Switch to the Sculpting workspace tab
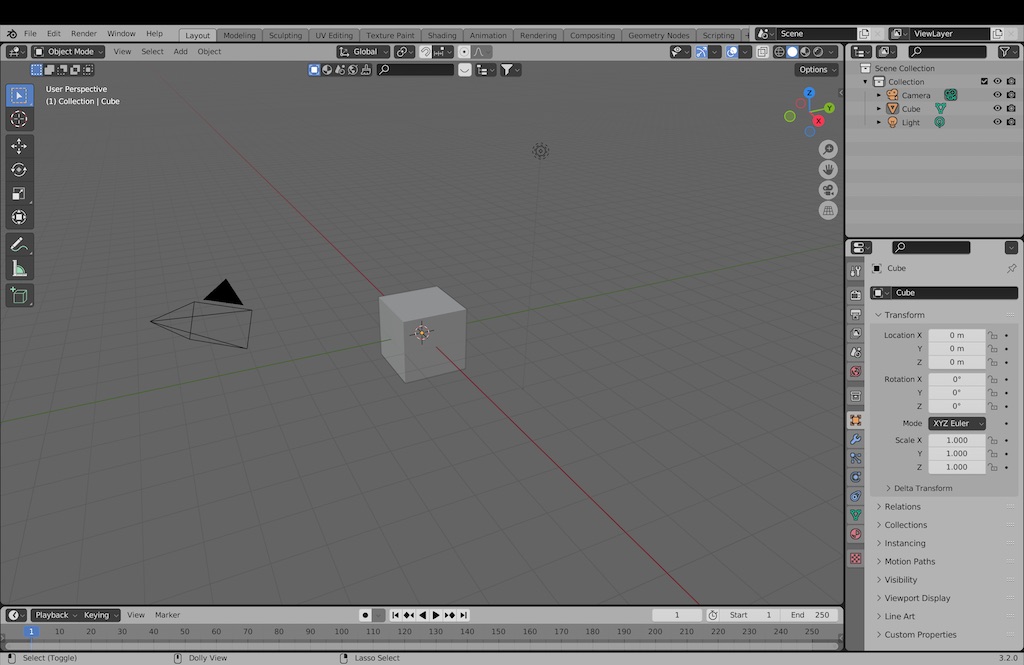 pyautogui.click(x=285, y=35)
